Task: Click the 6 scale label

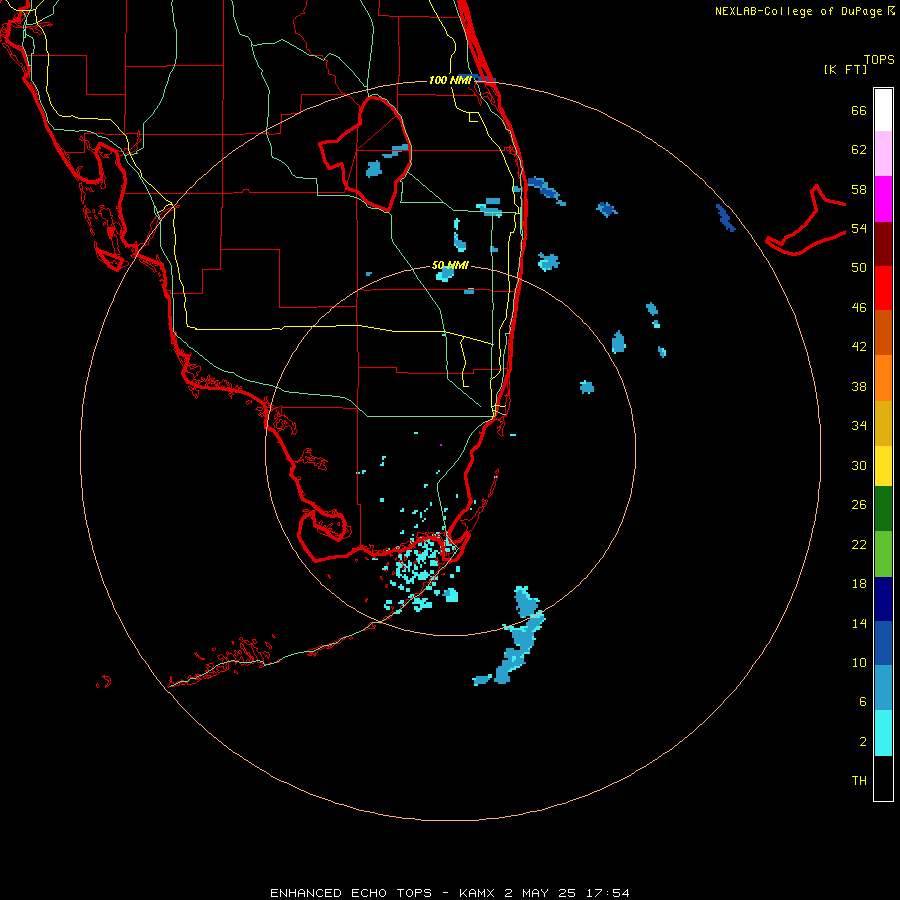Action: click(863, 702)
